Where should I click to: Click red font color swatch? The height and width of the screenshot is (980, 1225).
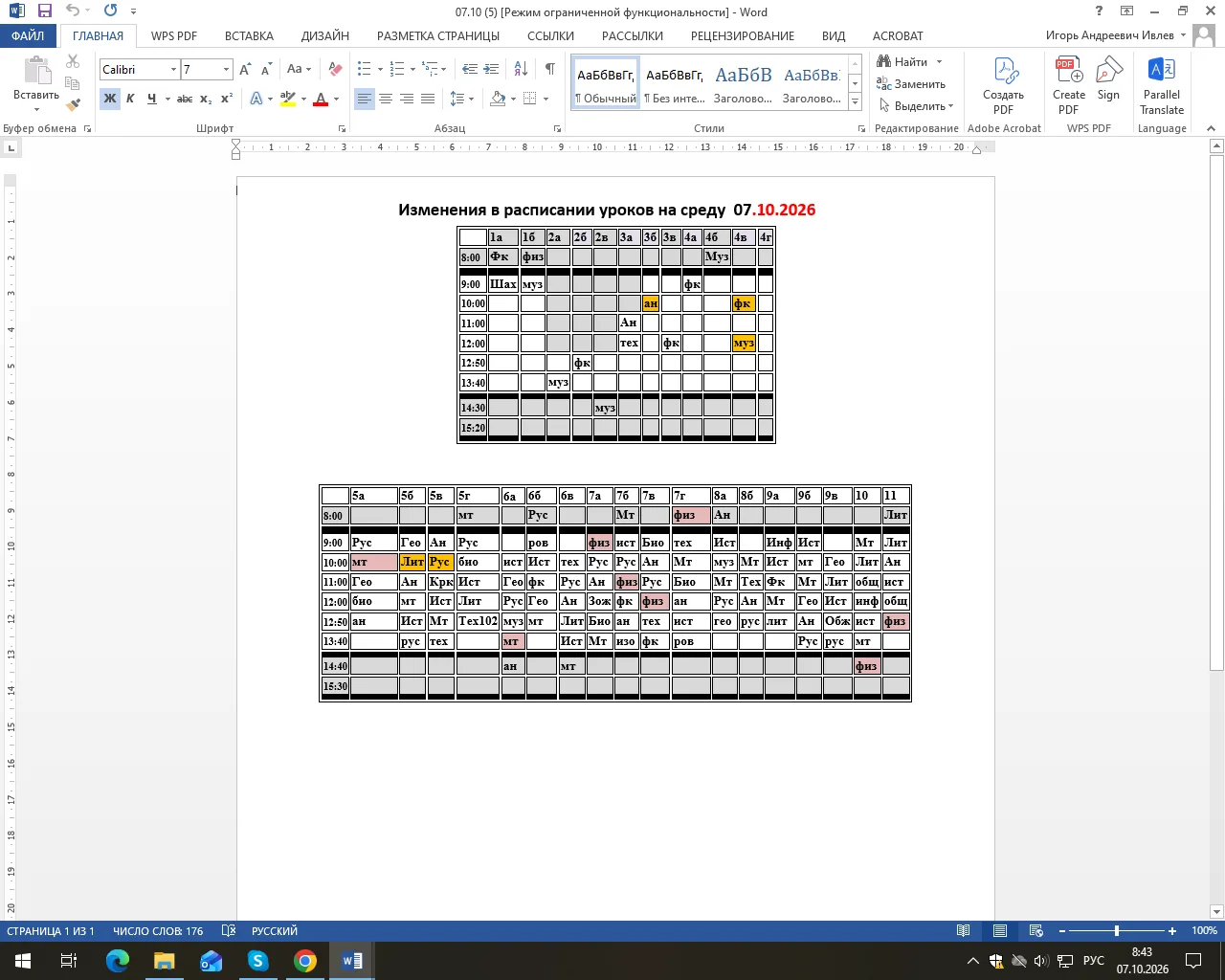321,99
